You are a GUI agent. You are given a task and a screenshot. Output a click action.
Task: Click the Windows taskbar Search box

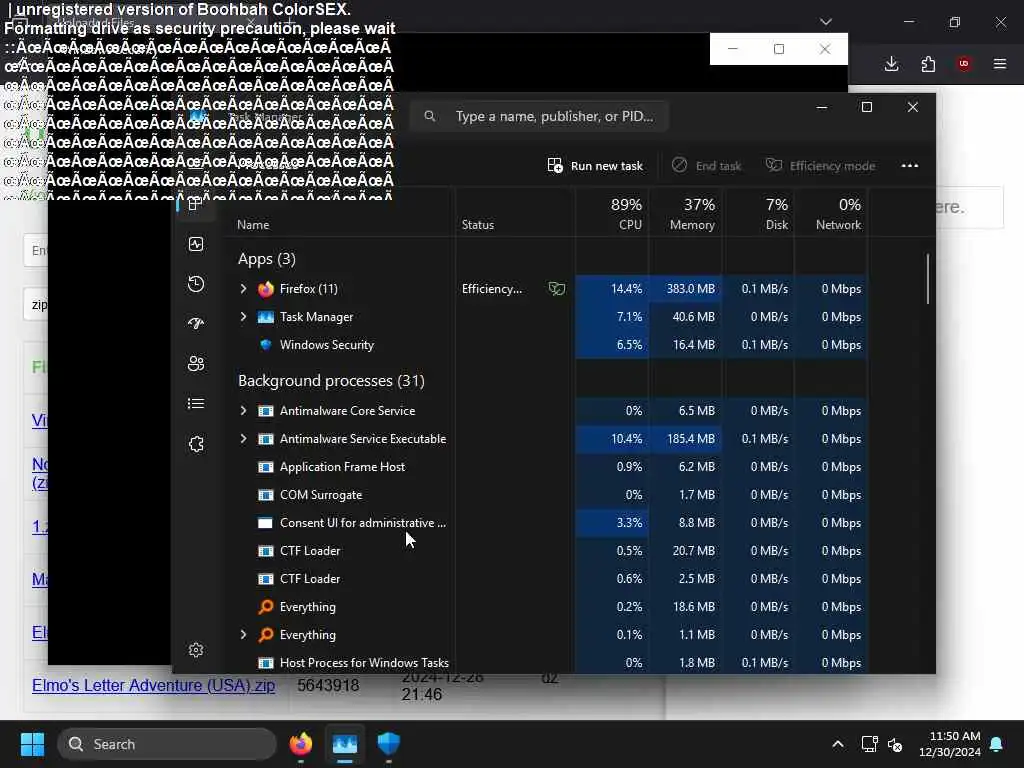(167, 744)
